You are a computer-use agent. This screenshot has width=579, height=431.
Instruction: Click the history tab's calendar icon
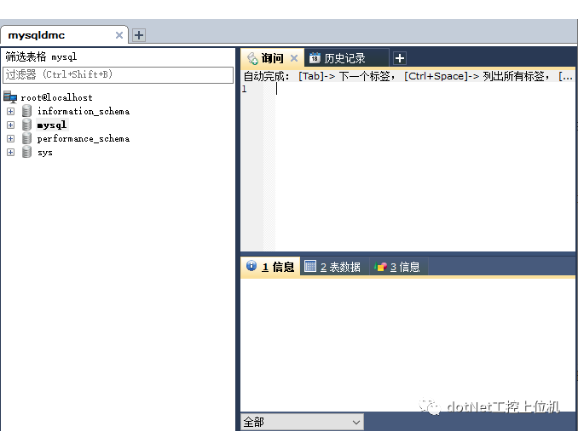(x=315, y=58)
